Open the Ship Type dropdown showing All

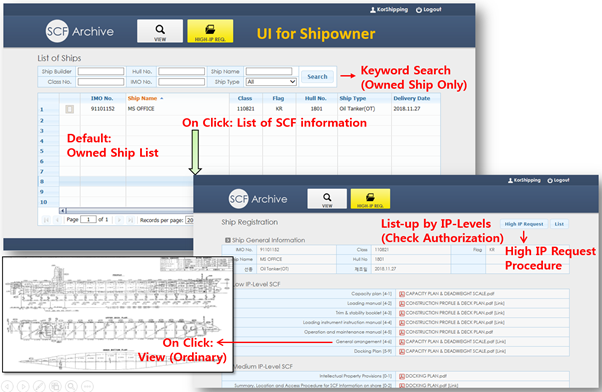(271, 82)
